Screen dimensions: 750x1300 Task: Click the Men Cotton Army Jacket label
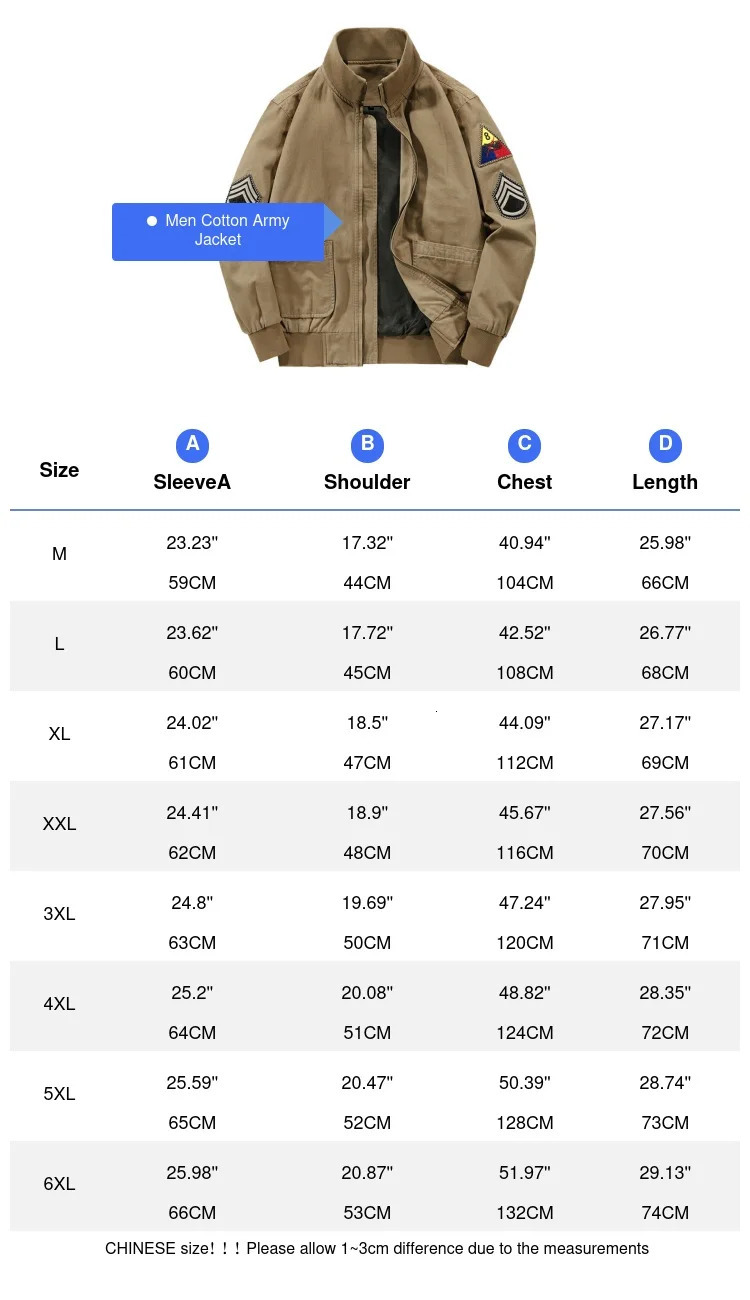tap(219, 231)
